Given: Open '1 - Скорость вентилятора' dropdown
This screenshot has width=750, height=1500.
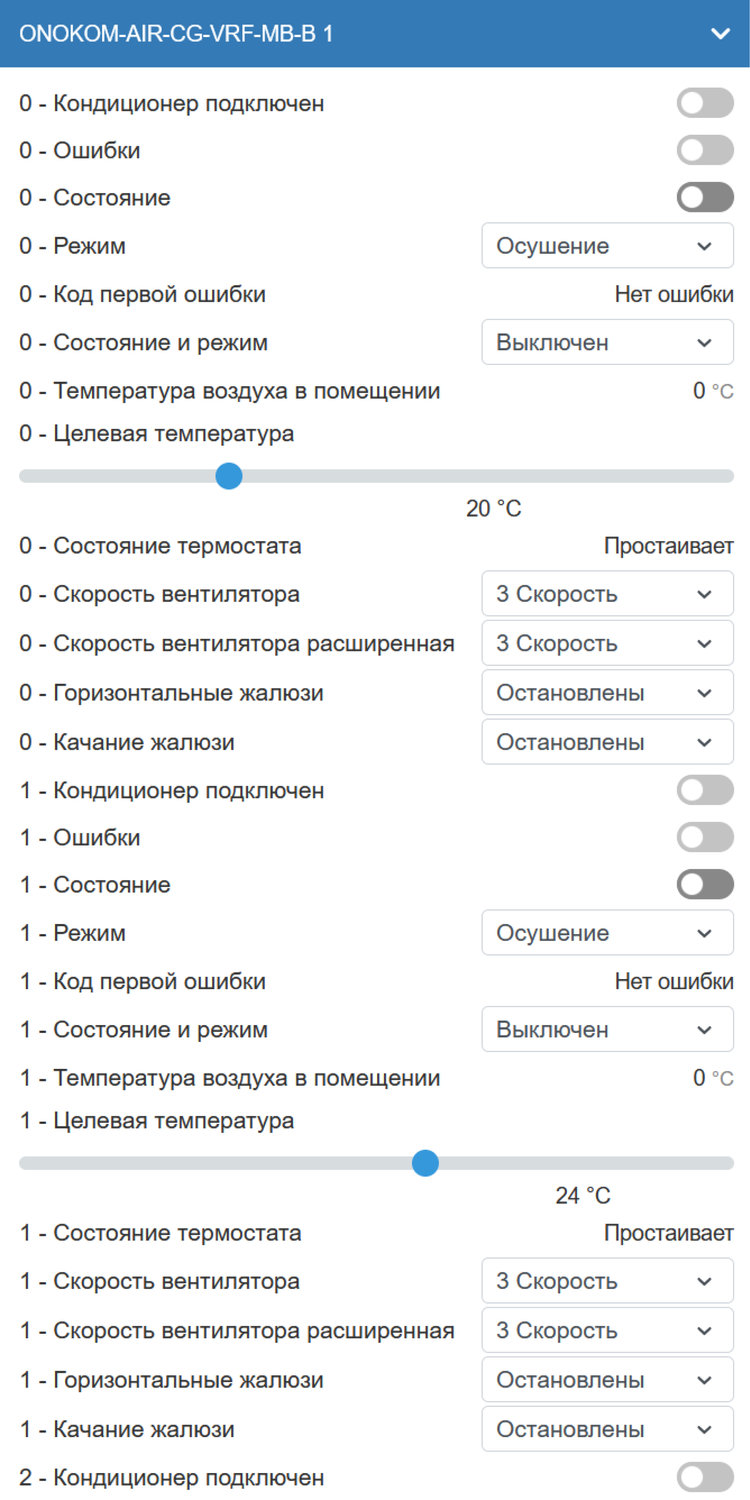Looking at the screenshot, I should [x=607, y=1281].
